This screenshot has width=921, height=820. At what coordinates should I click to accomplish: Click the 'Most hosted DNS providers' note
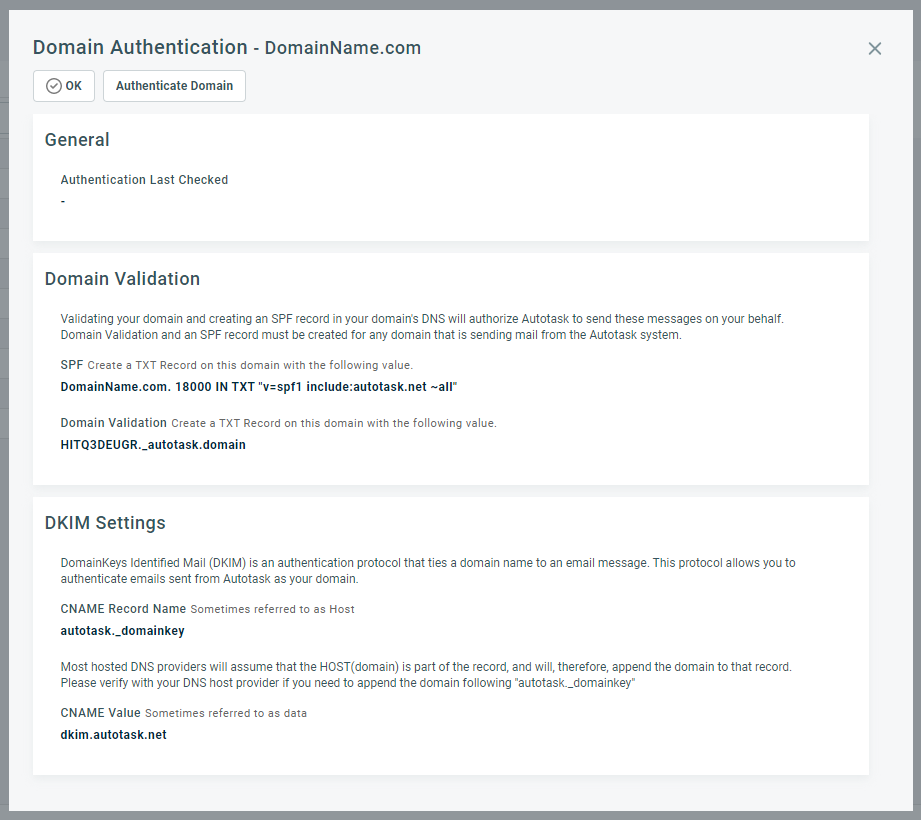pyautogui.click(x=426, y=675)
